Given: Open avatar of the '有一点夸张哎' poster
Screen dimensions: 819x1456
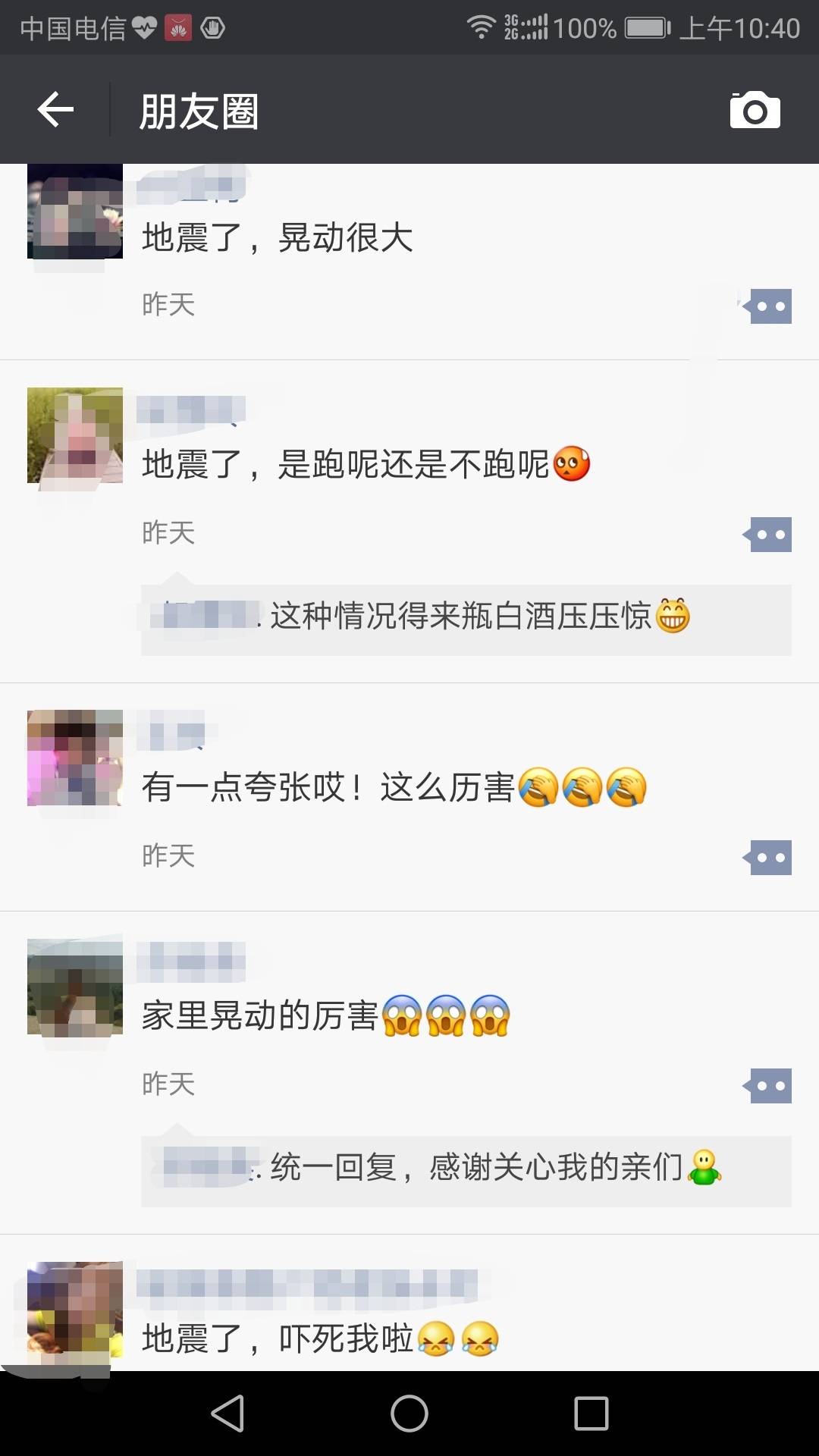Looking at the screenshot, I should point(75,758).
